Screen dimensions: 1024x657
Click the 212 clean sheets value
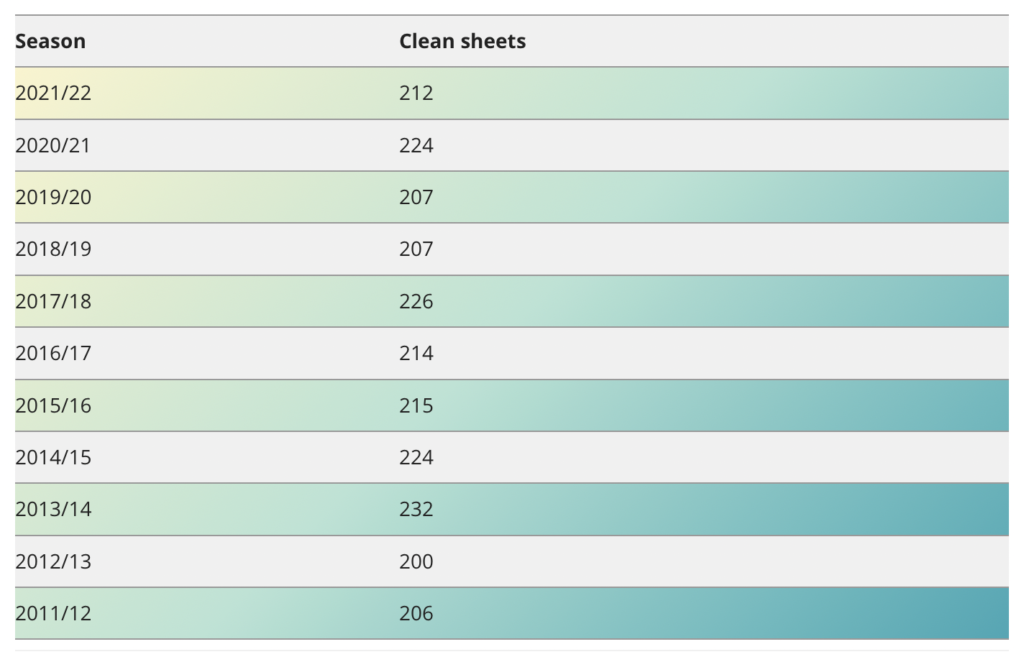[416, 93]
